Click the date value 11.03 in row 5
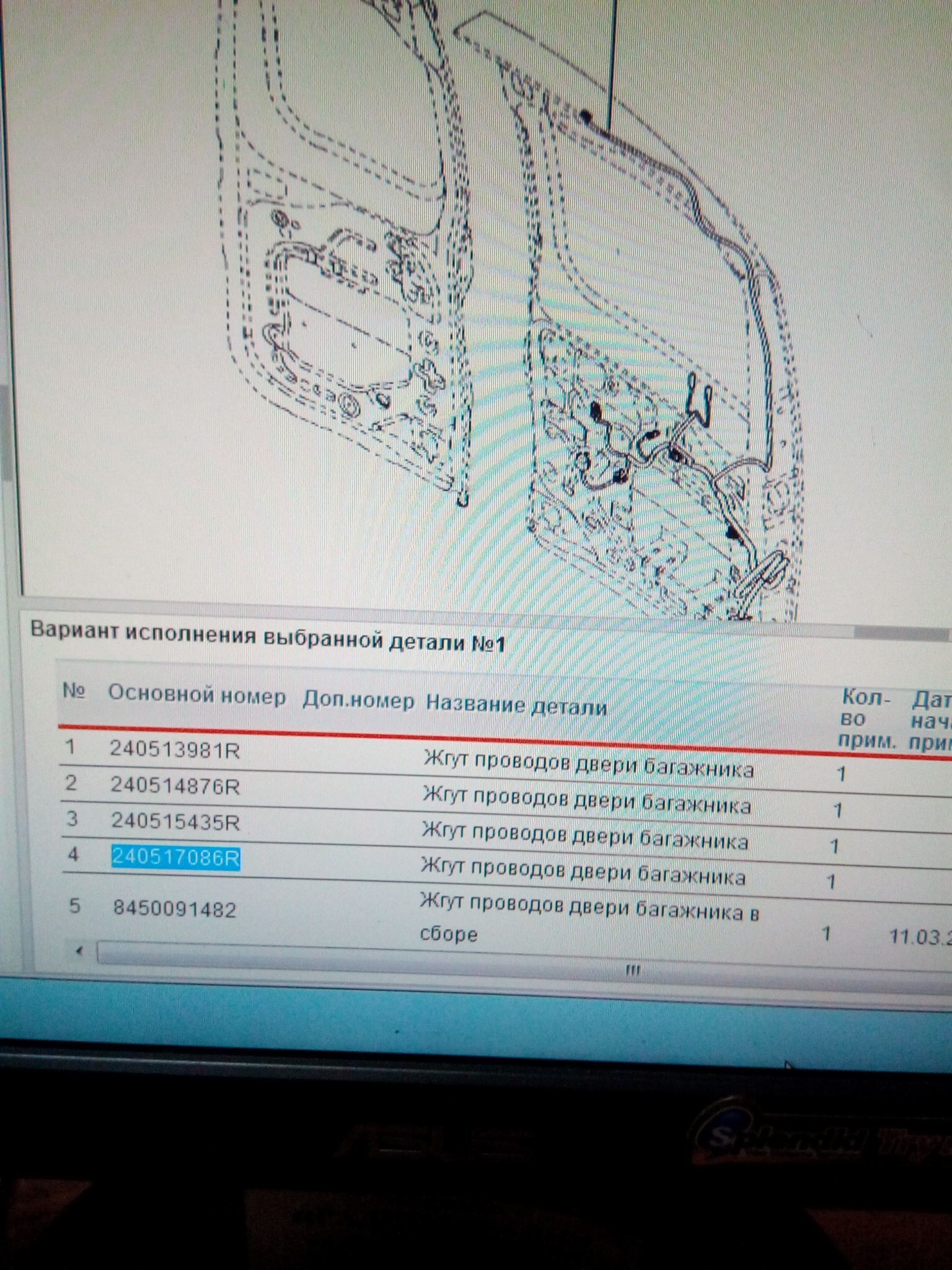This screenshot has width=952, height=1270. point(919,935)
